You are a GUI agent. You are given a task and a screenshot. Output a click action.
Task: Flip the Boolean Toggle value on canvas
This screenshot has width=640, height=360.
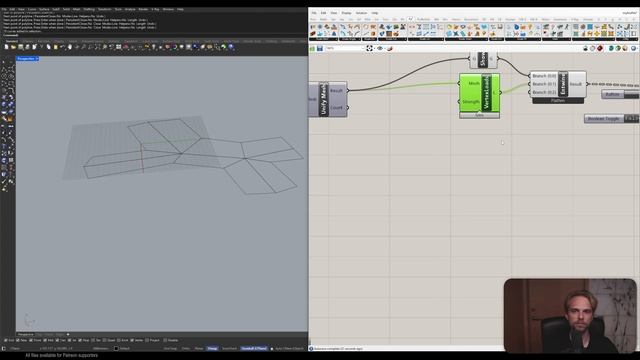tap(631, 118)
